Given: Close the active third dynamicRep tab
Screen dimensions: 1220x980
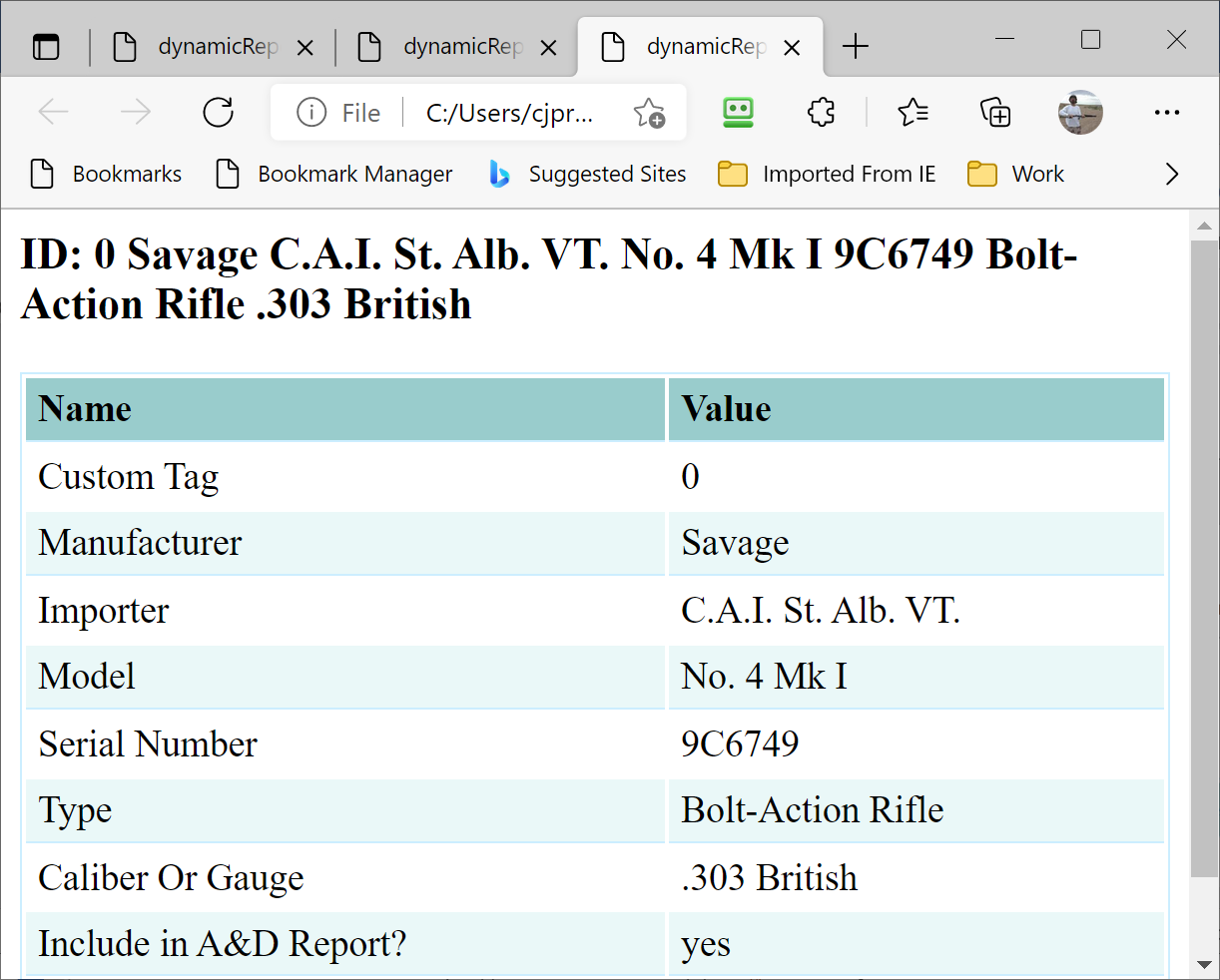Looking at the screenshot, I should pyautogui.click(x=792, y=47).
